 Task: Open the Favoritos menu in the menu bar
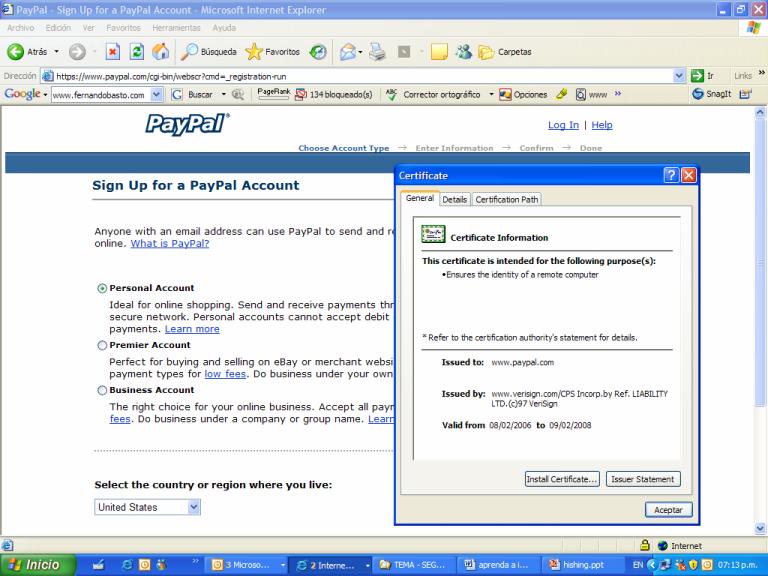point(123,28)
